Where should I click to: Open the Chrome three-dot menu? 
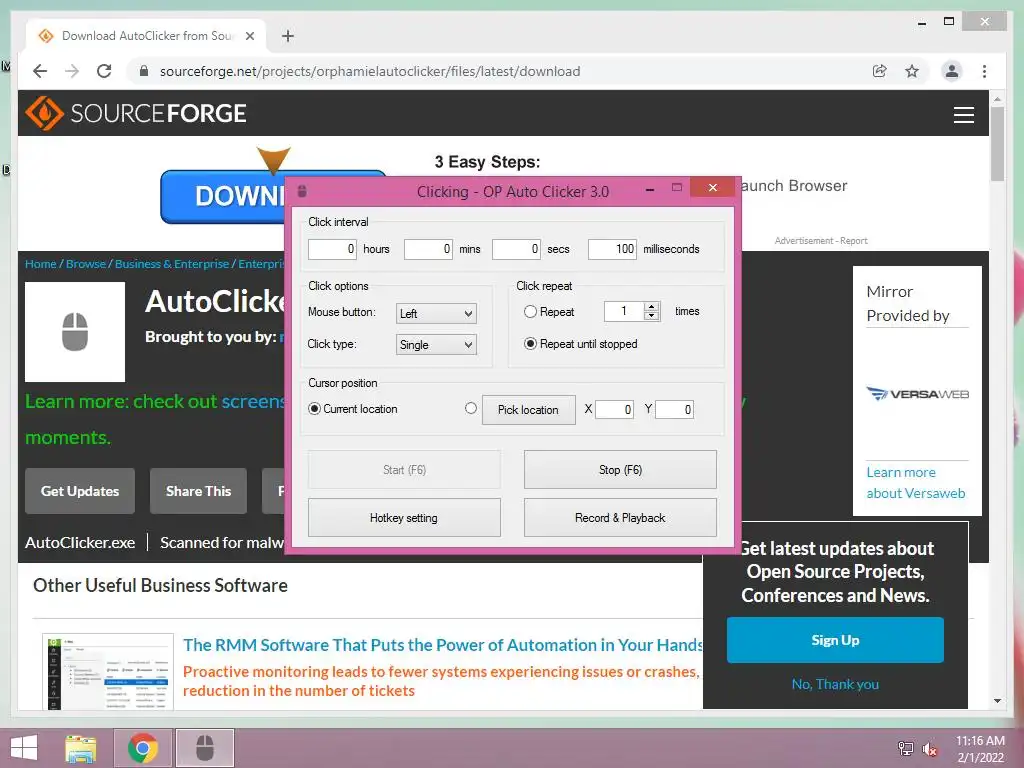point(984,71)
